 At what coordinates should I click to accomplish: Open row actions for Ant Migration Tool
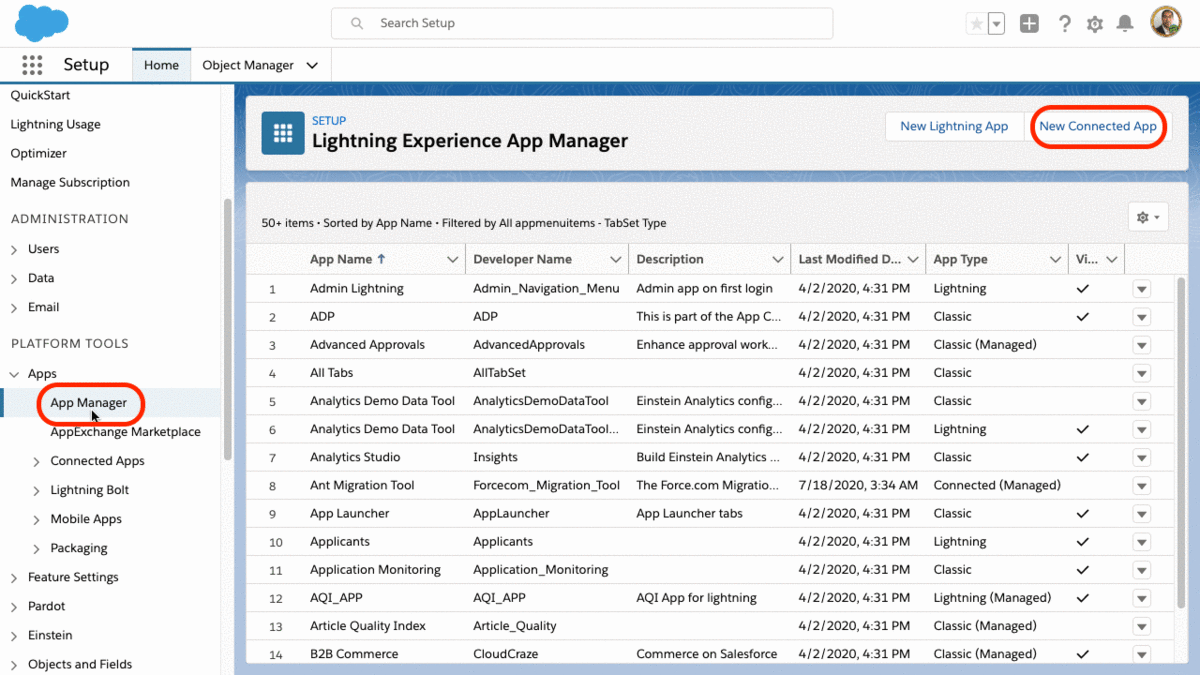point(1141,486)
